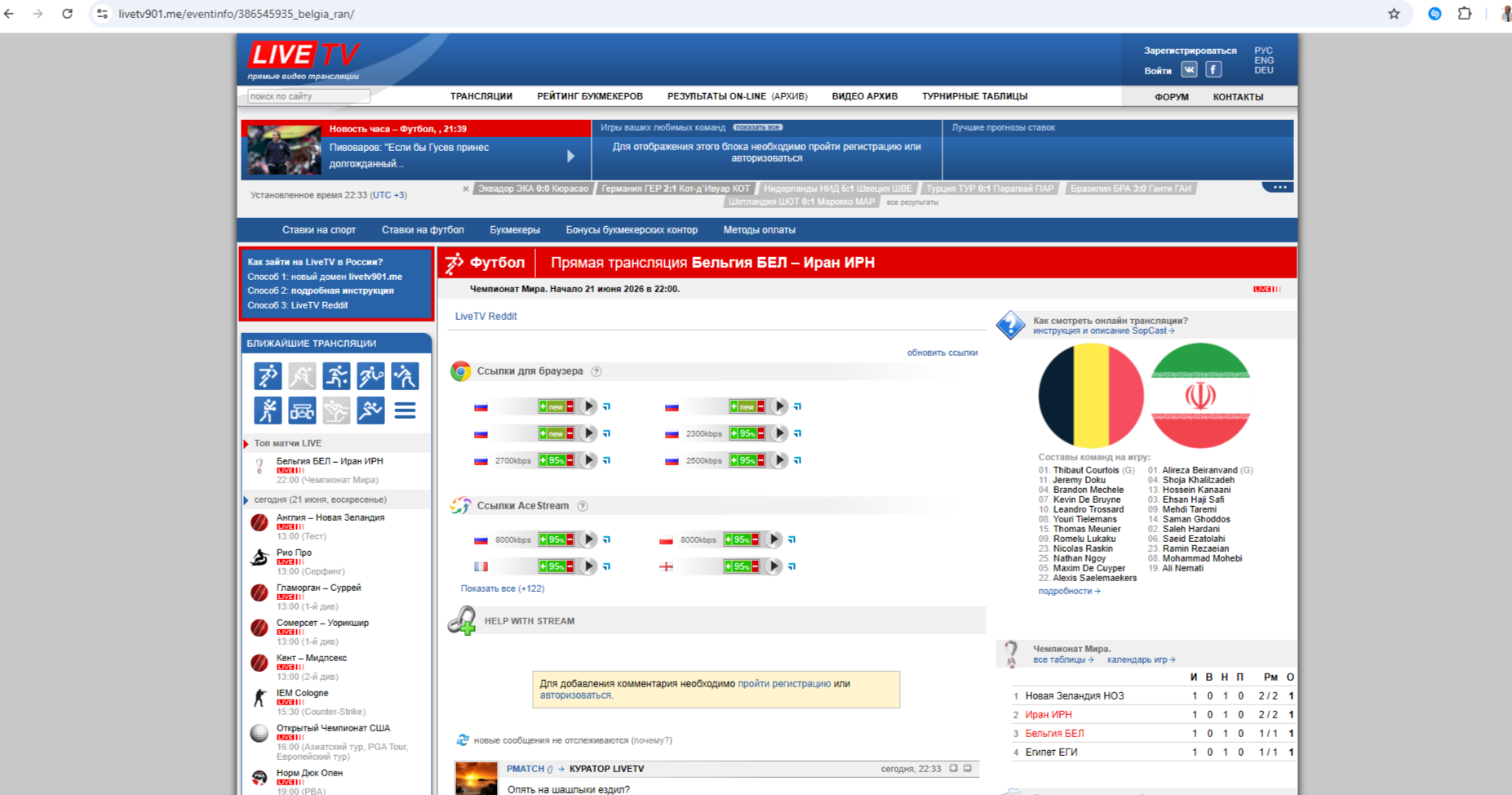Image resolution: width=1512 pixels, height=795 pixels.
Task: Open 'все таблицы' standings link
Action: pos(1063,660)
